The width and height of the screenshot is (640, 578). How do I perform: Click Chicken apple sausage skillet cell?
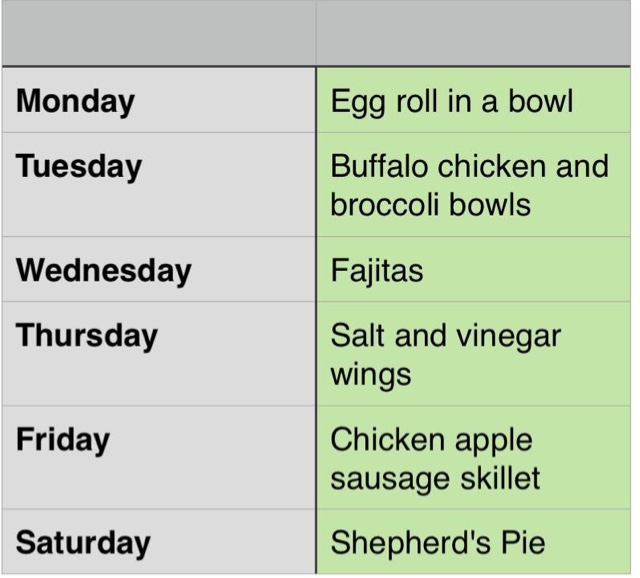[x=474, y=458]
